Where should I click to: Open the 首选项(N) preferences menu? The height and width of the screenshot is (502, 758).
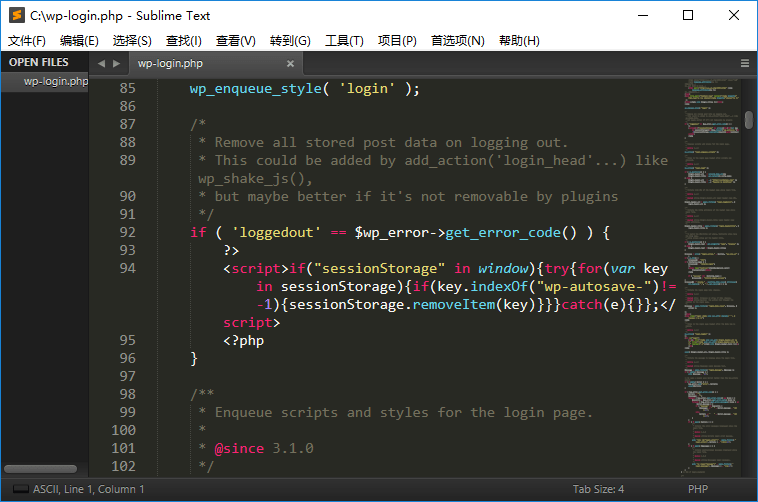[457, 41]
